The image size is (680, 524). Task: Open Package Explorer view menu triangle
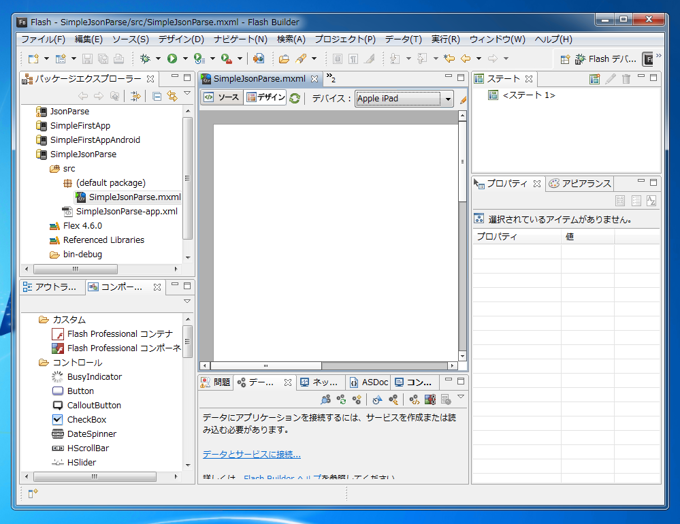187,93
